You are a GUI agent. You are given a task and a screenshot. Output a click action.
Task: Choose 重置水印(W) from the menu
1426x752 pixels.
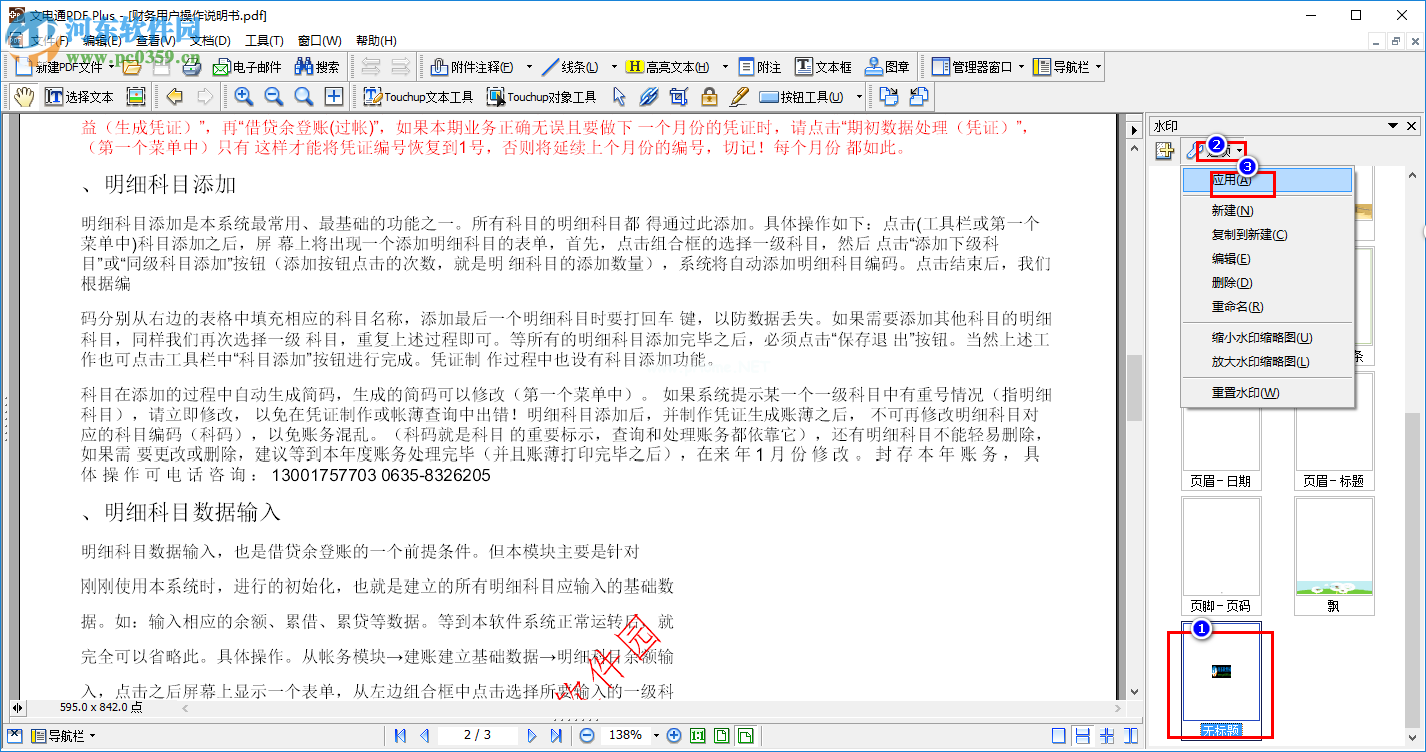pyautogui.click(x=1267, y=393)
